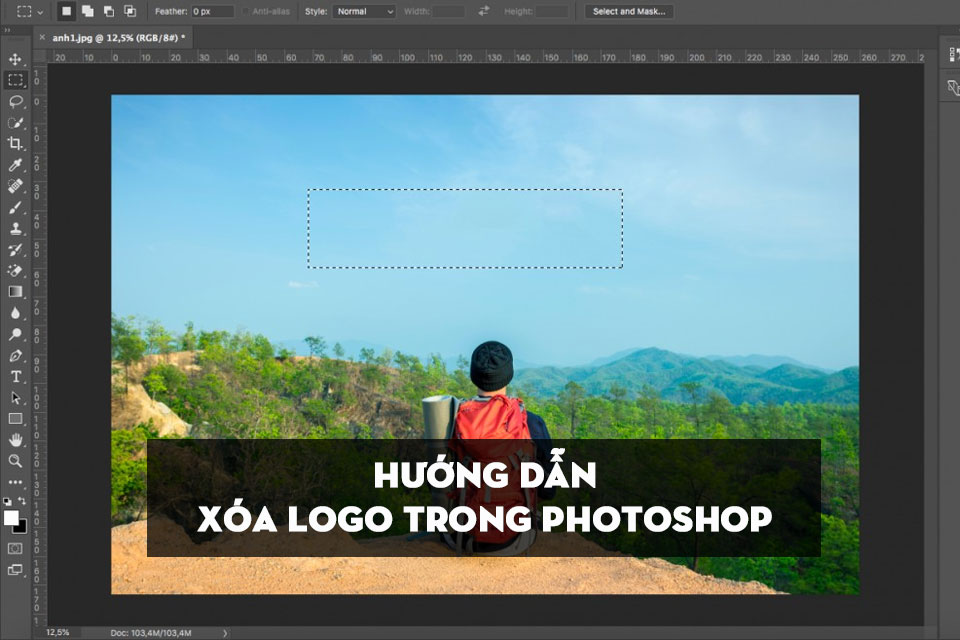Select the Horizontal Type tool

tap(15, 376)
